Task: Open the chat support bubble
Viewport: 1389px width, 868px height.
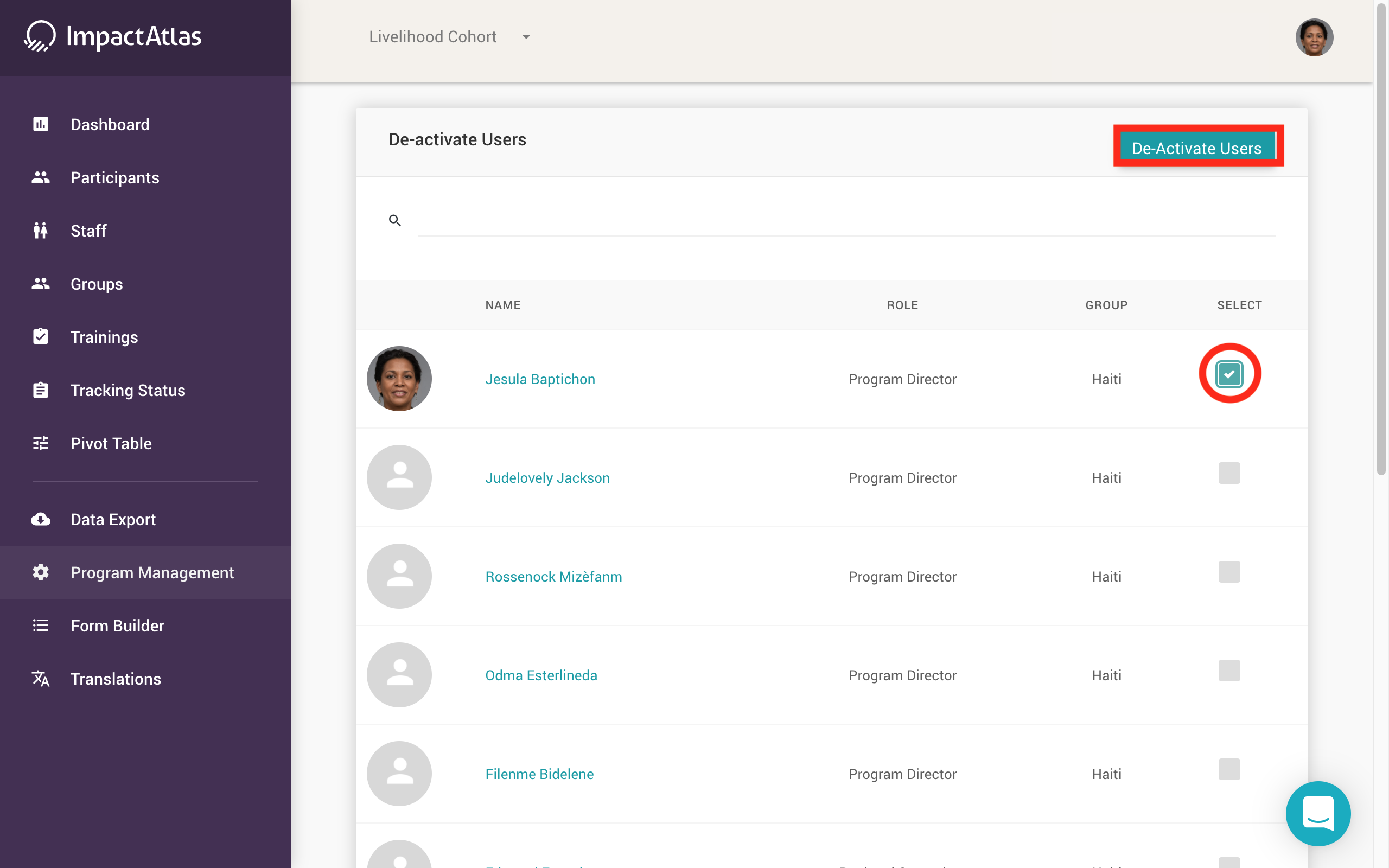Action: (x=1318, y=813)
